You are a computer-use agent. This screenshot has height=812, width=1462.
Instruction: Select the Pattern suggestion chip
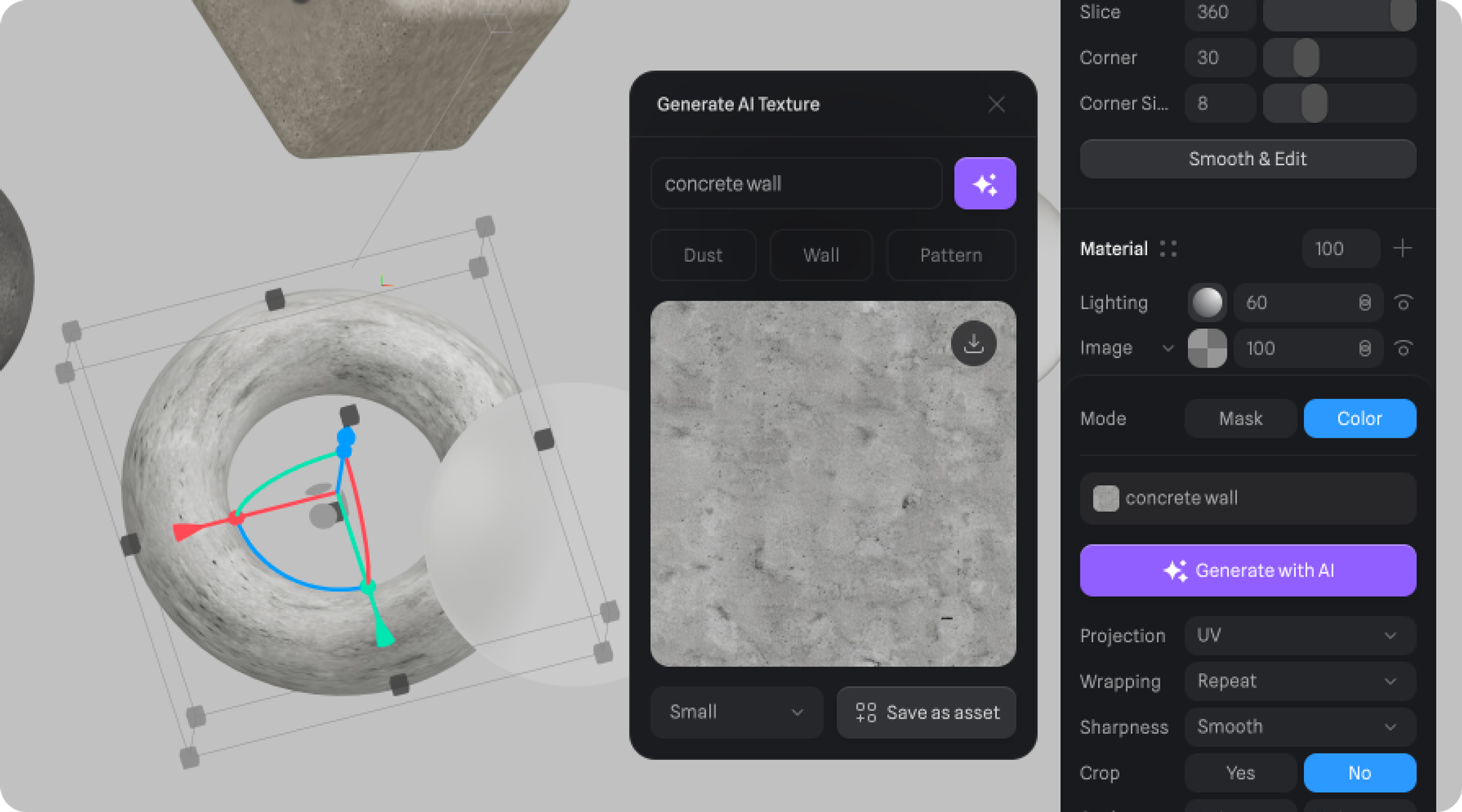tap(950, 255)
